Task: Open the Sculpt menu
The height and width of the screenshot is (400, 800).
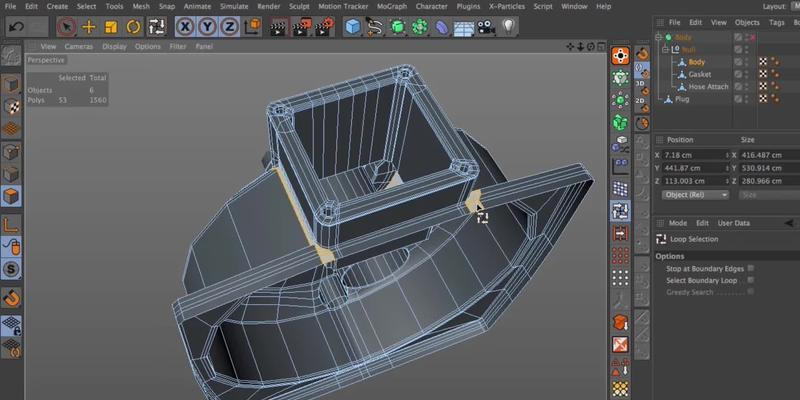Action: click(x=299, y=7)
